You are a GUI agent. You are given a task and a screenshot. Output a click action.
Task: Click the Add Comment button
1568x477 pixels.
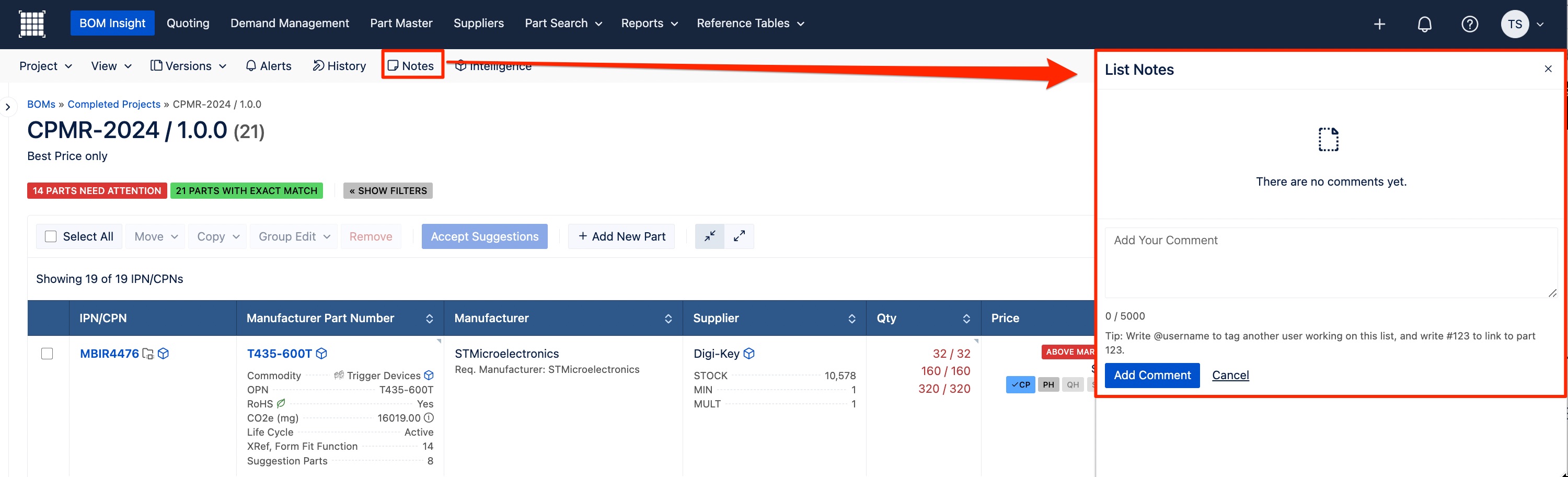[x=1151, y=375]
